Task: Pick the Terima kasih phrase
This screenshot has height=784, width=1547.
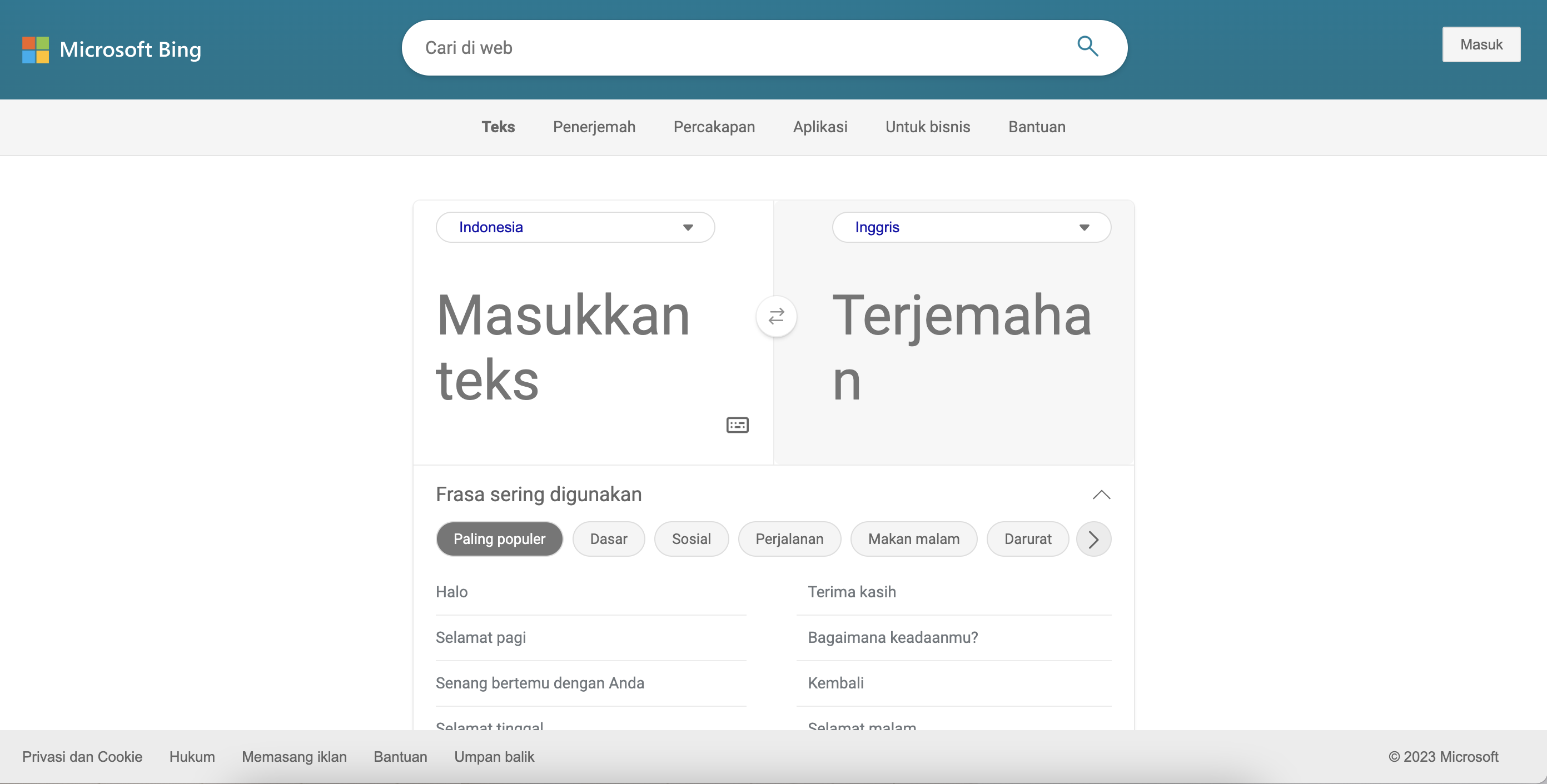Action: [852, 592]
